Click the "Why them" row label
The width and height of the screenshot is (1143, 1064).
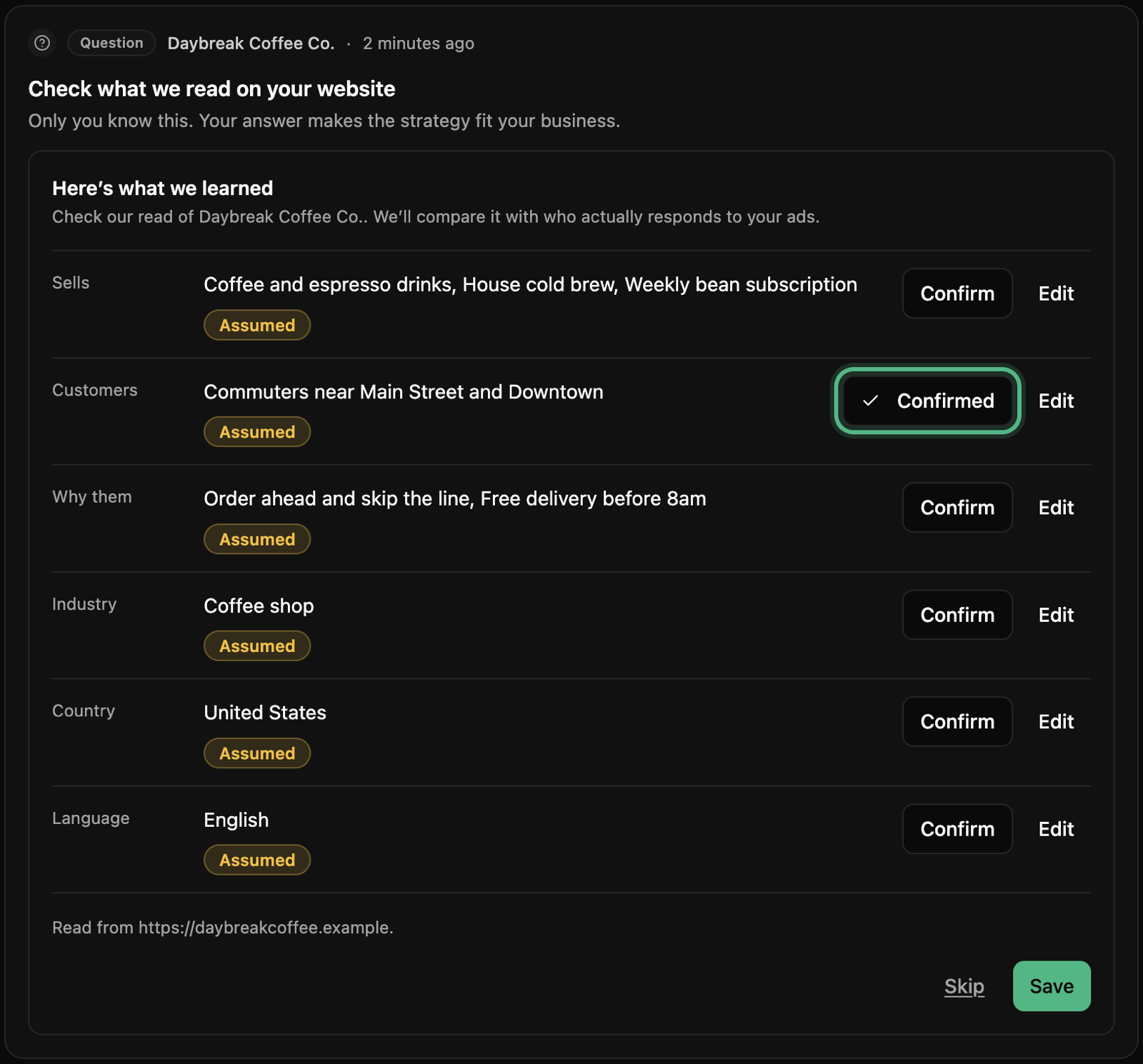click(92, 497)
